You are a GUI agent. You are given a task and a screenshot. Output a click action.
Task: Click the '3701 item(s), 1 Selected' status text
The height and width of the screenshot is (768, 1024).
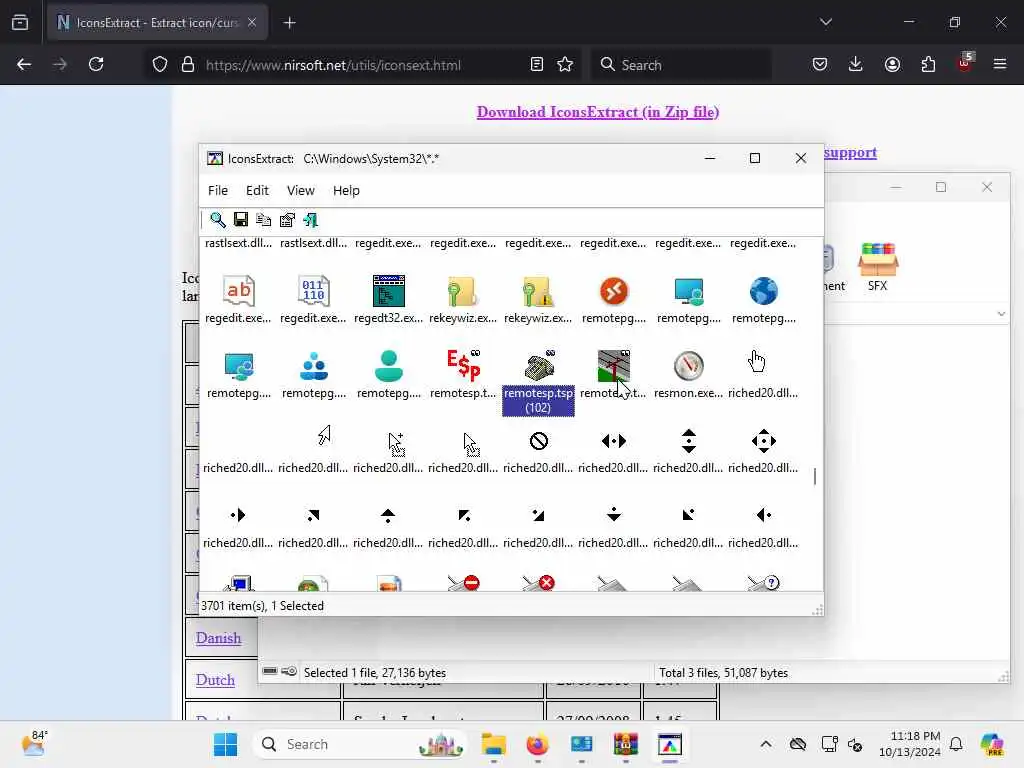pyautogui.click(x=263, y=606)
